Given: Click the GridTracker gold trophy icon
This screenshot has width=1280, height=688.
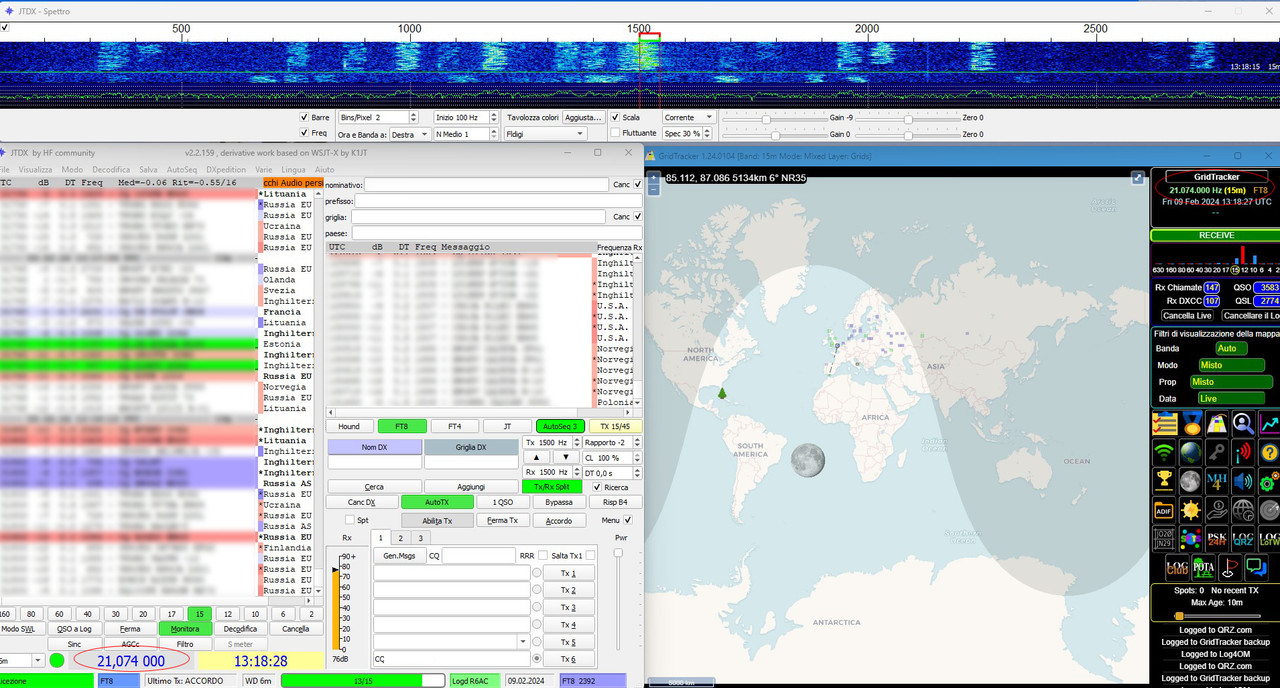Looking at the screenshot, I should (1164, 482).
